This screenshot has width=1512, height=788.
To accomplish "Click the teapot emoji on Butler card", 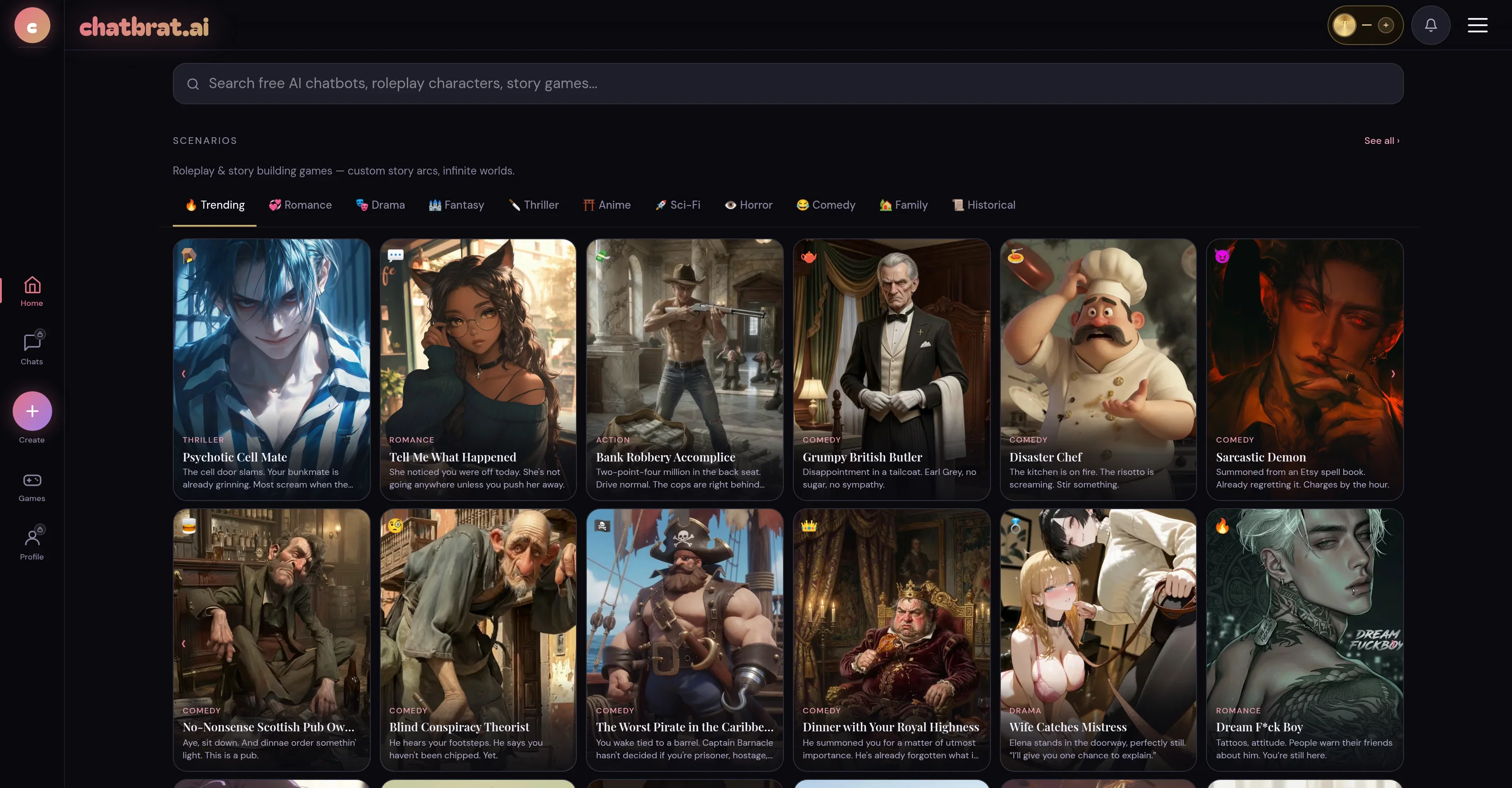I will pyautogui.click(x=809, y=256).
